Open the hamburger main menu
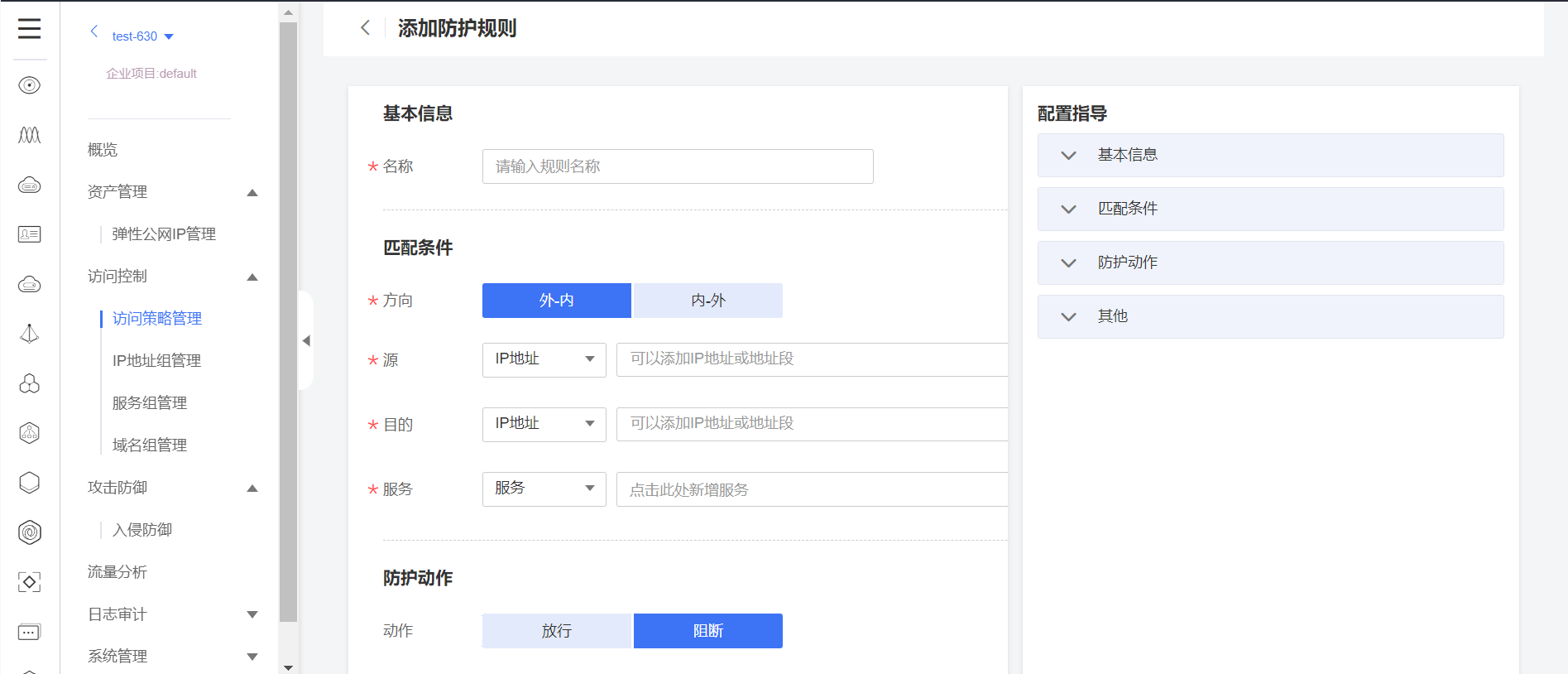 coord(29,29)
